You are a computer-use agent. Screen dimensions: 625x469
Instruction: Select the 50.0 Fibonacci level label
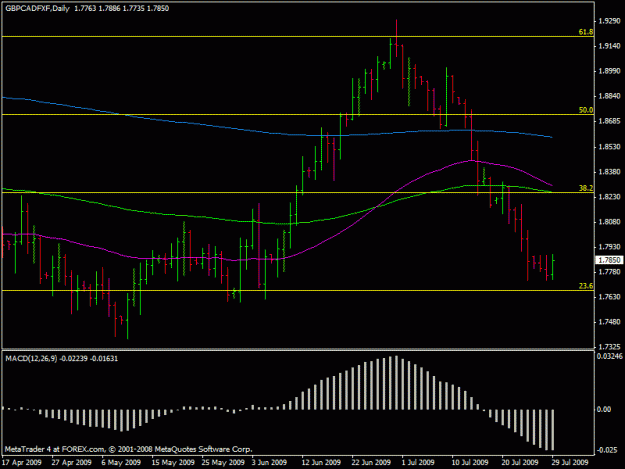pyautogui.click(x=586, y=110)
